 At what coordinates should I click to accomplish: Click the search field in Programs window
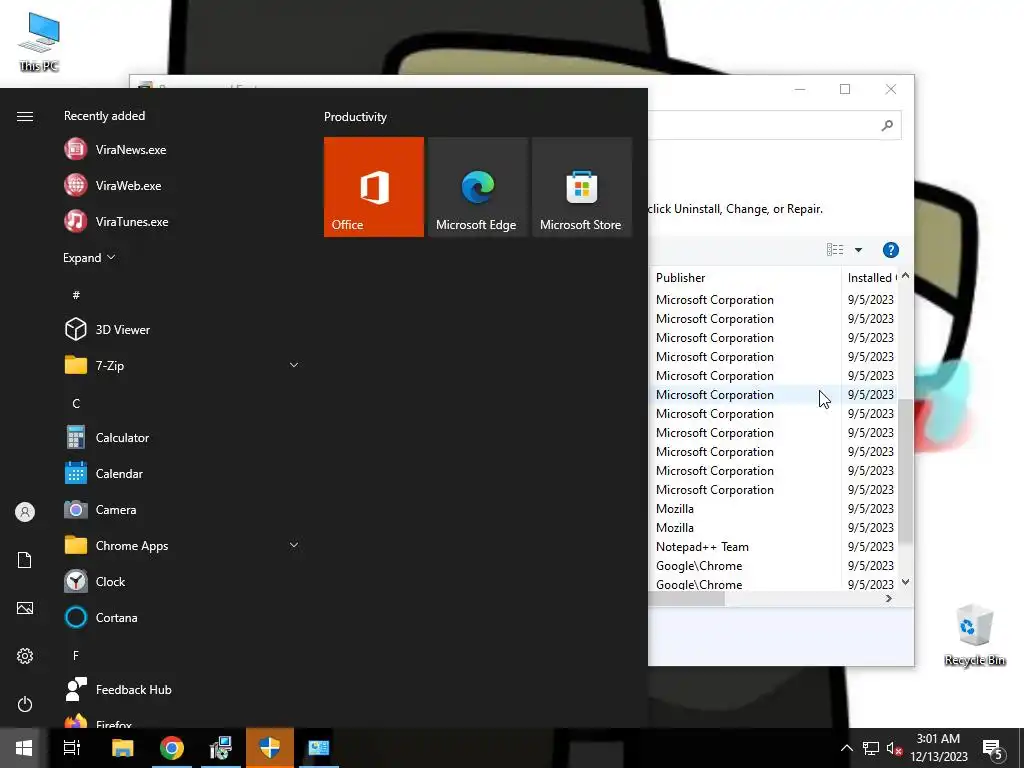click(x=774, y=125)
